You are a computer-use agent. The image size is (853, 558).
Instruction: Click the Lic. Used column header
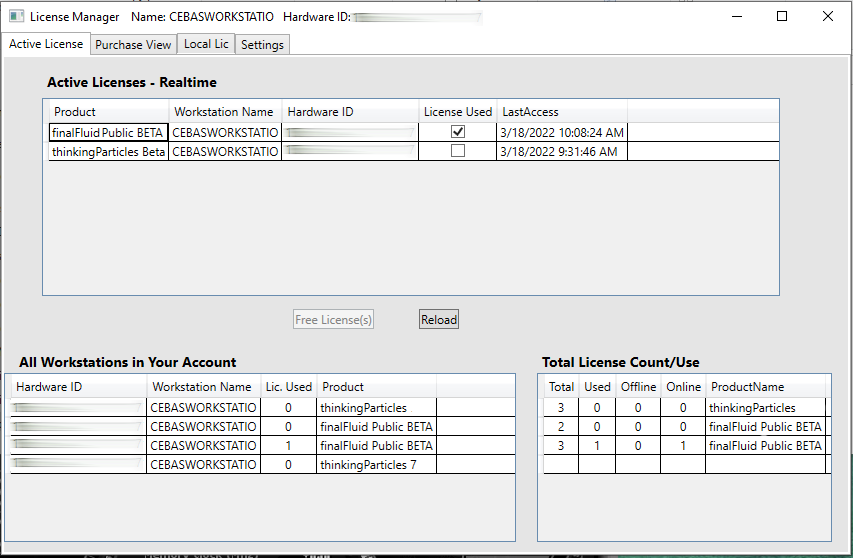(288, 386)
